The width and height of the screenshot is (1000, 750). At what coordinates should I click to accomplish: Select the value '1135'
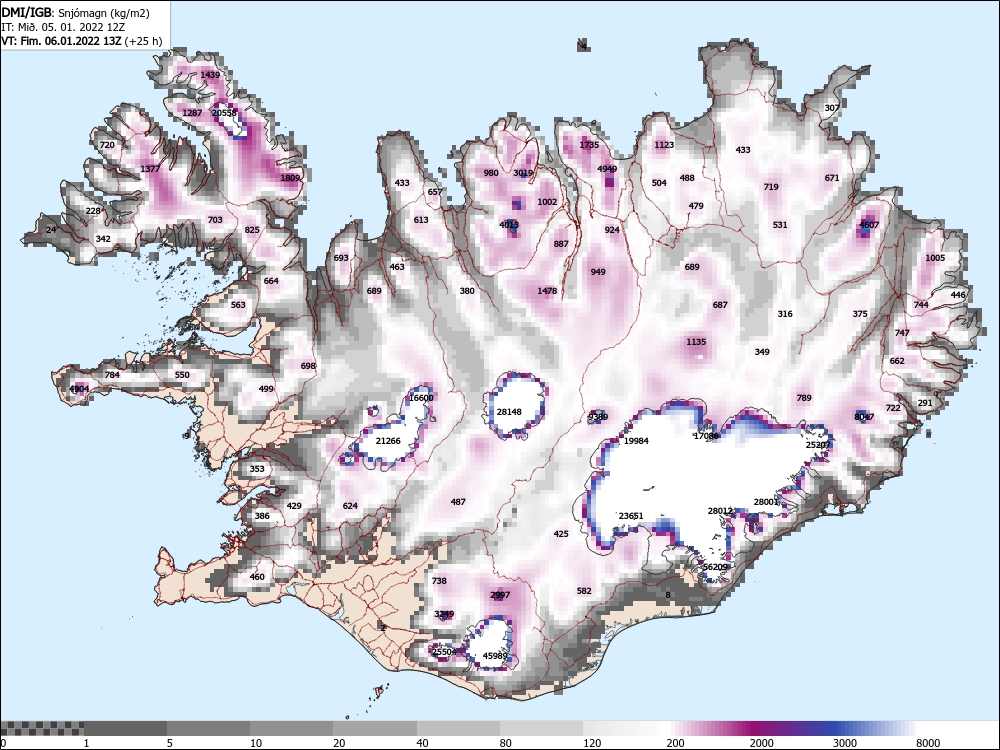click(x=696, y=342)
